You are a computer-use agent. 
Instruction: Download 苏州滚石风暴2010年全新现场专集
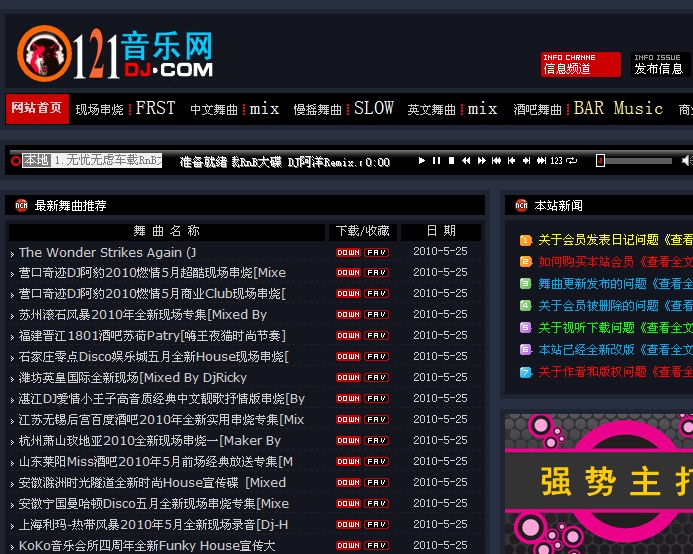(348, 314)
